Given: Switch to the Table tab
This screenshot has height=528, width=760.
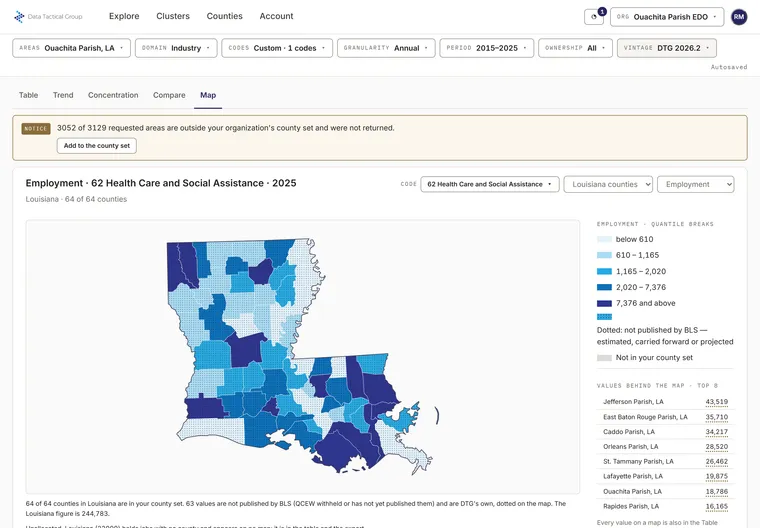Looking at the screenshot, I should click(x=29, y=95).
